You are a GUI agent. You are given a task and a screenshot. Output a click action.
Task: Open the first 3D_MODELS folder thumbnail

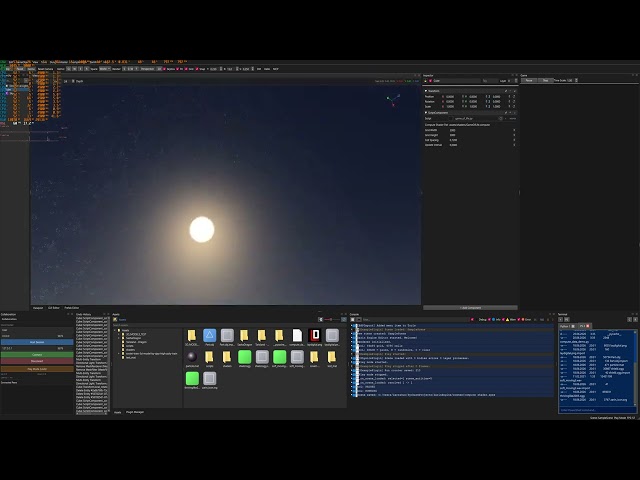[x=192, y=336]
